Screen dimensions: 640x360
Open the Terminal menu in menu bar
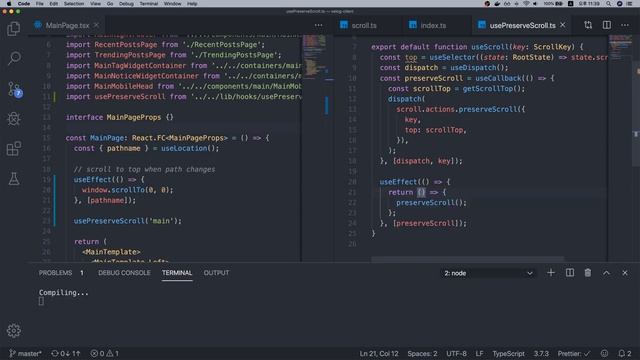pyautogui.click(x=149, y=4)
